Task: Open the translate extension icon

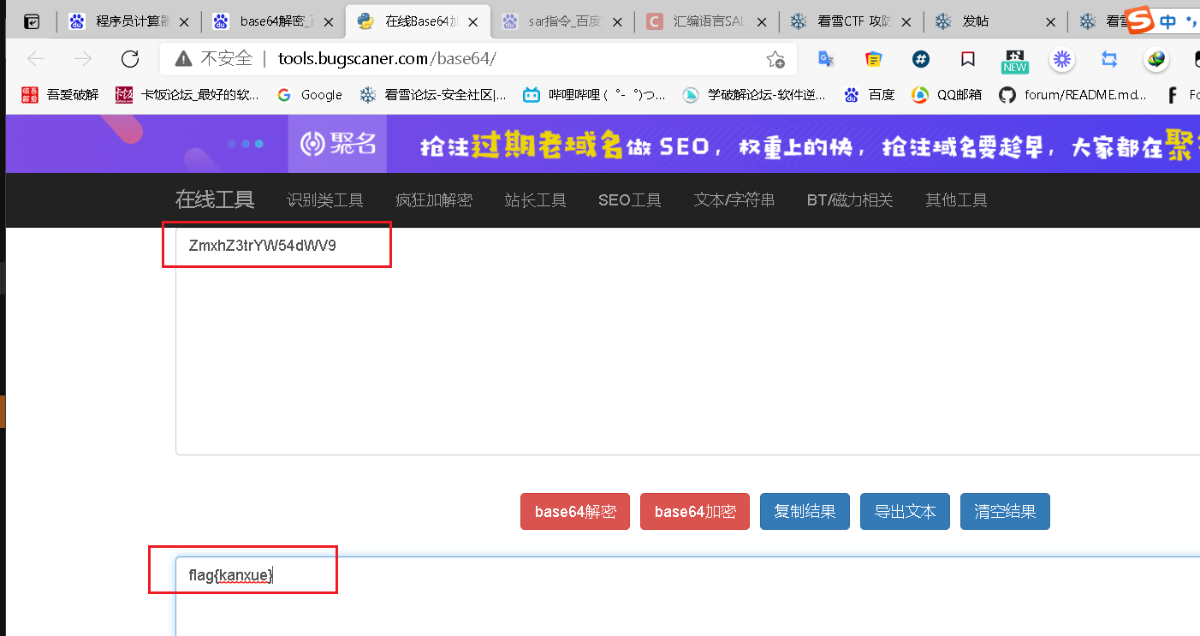Action: pyautogui.click(x=826, y=59)
